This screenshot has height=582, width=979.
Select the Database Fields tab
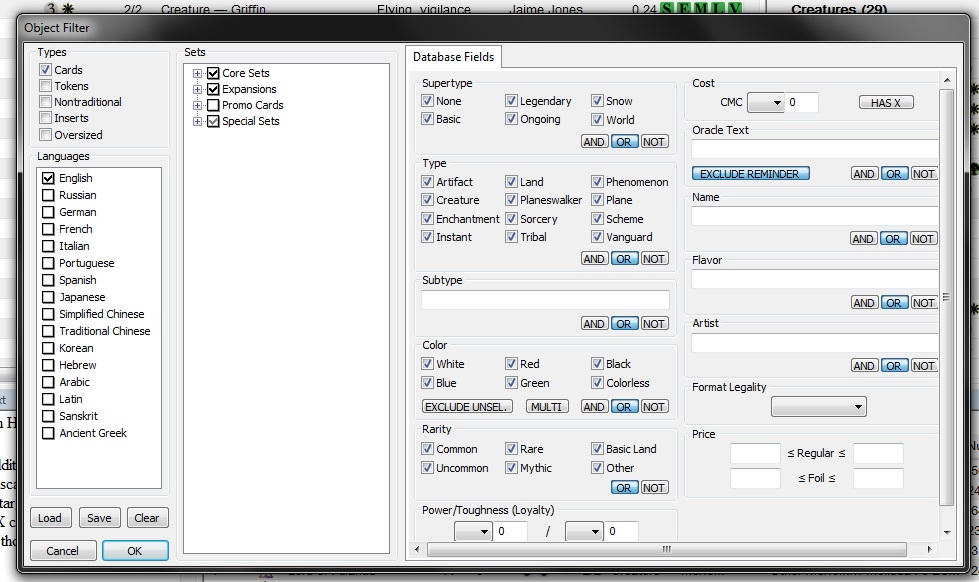453,57
